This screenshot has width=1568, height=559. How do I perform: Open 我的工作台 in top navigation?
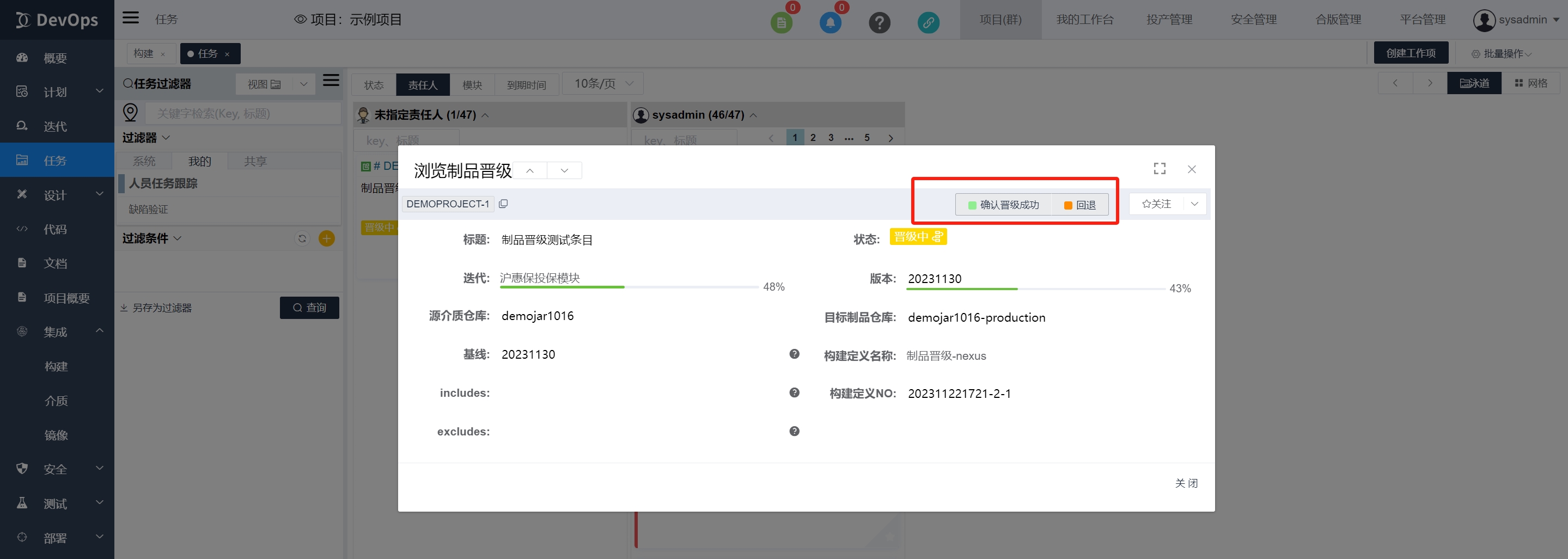1084,20
